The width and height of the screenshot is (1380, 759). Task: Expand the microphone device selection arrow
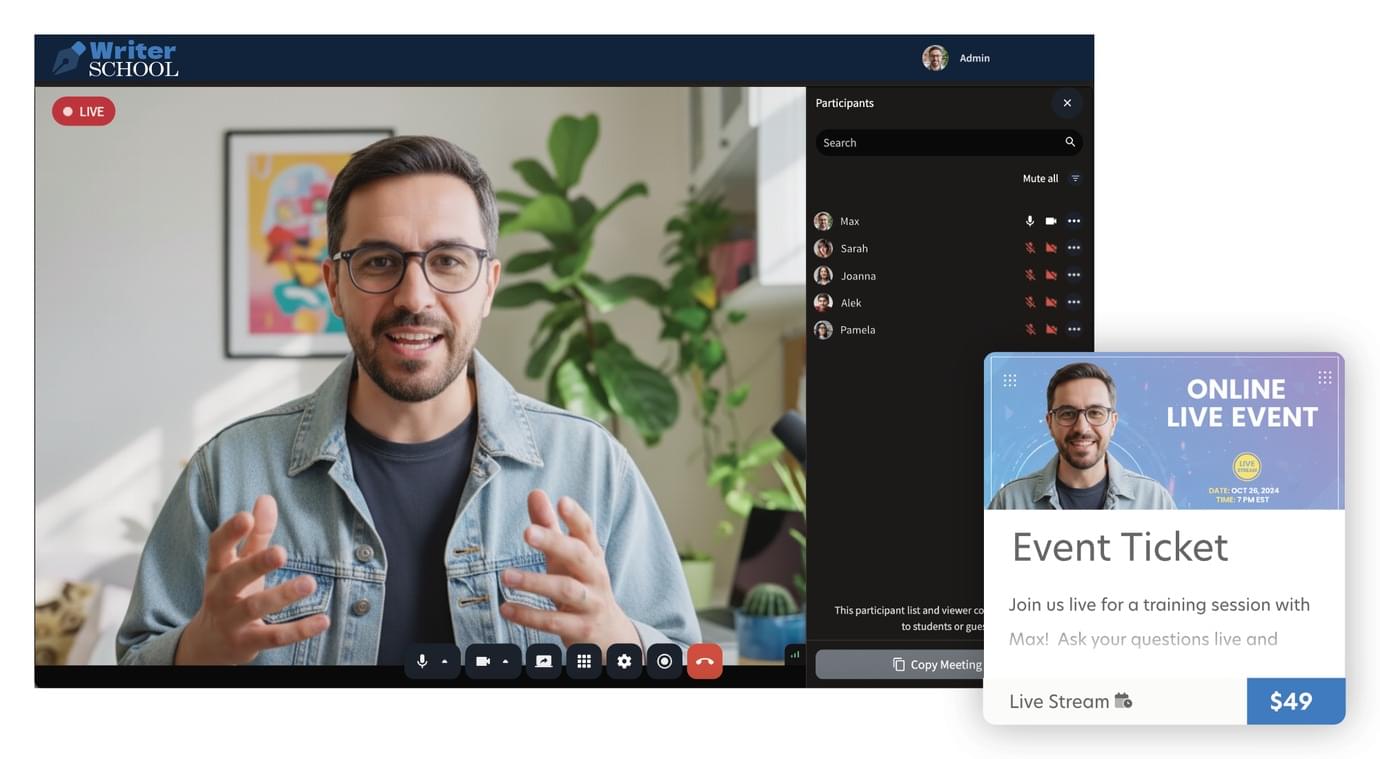pos(442,659)
